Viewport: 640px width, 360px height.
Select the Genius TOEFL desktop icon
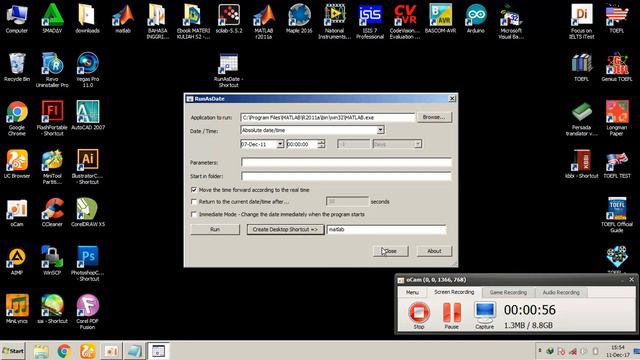pos(617,67)
